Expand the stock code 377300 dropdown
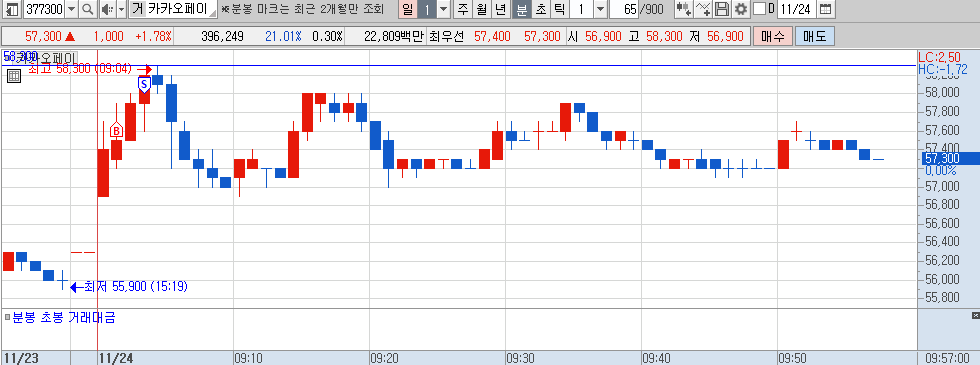This screenshot has width=980, height=365. coord(71,9)
